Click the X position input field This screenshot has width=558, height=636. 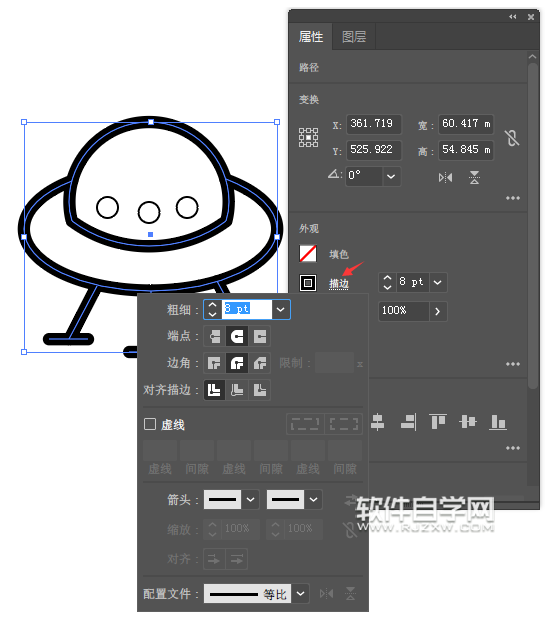click(x=373, y=124)
